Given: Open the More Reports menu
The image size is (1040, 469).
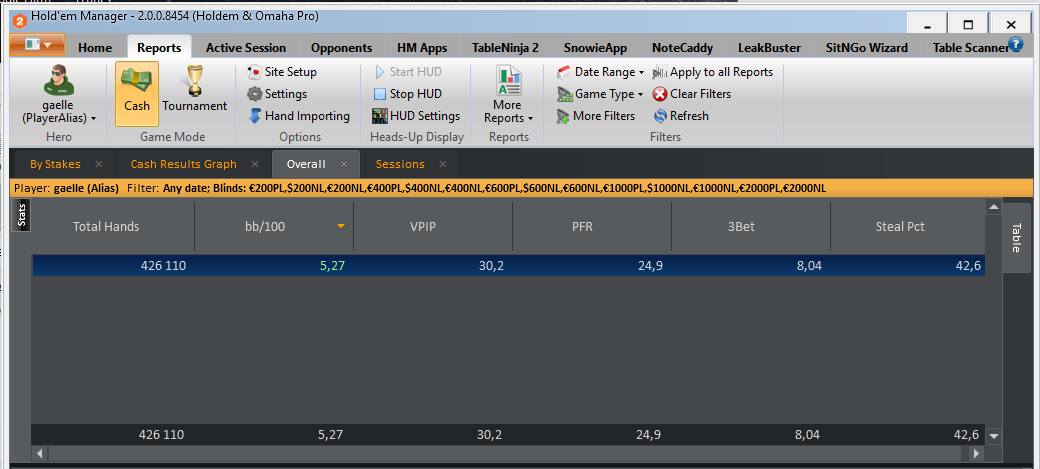Looking at the screenshot, I should click(x=508, y=95).
